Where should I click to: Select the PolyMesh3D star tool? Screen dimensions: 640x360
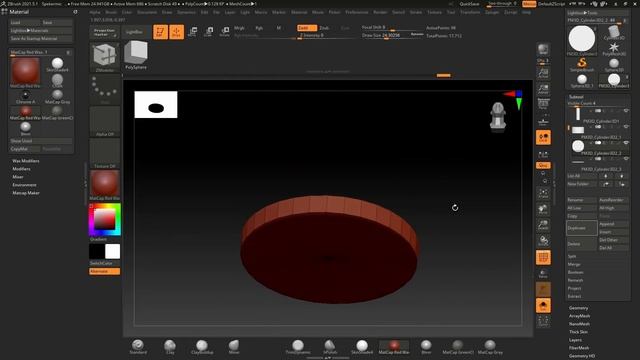coord(614,49)
